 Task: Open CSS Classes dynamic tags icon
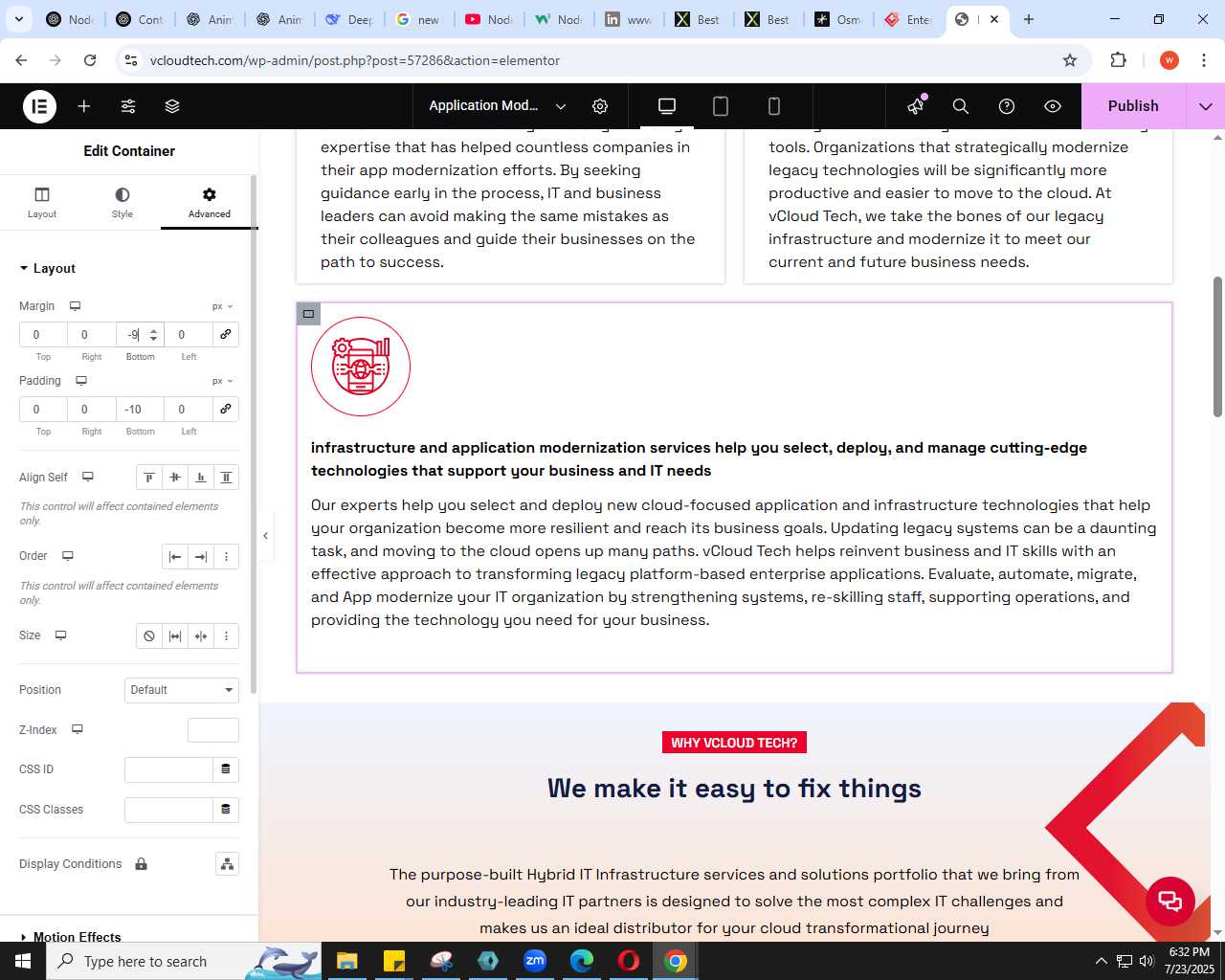click(x=226, y=810)
